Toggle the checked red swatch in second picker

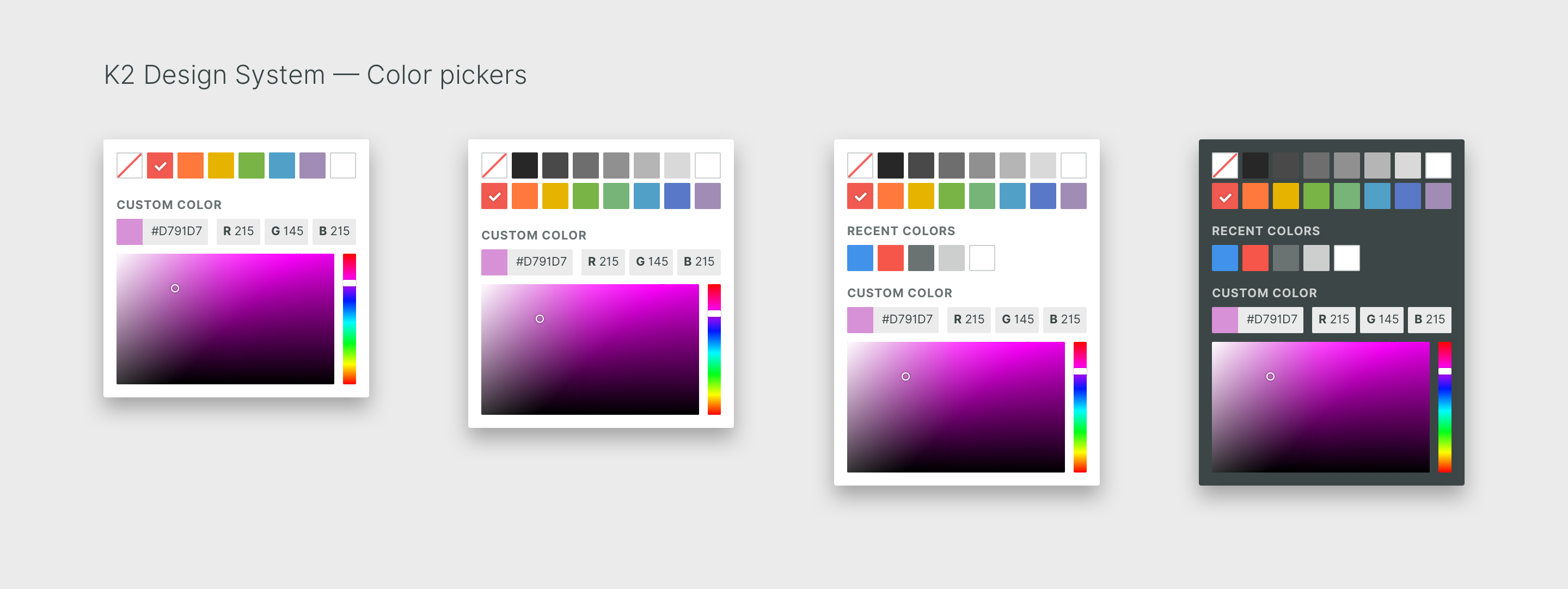pyautogui.click(x=494, y=196)
